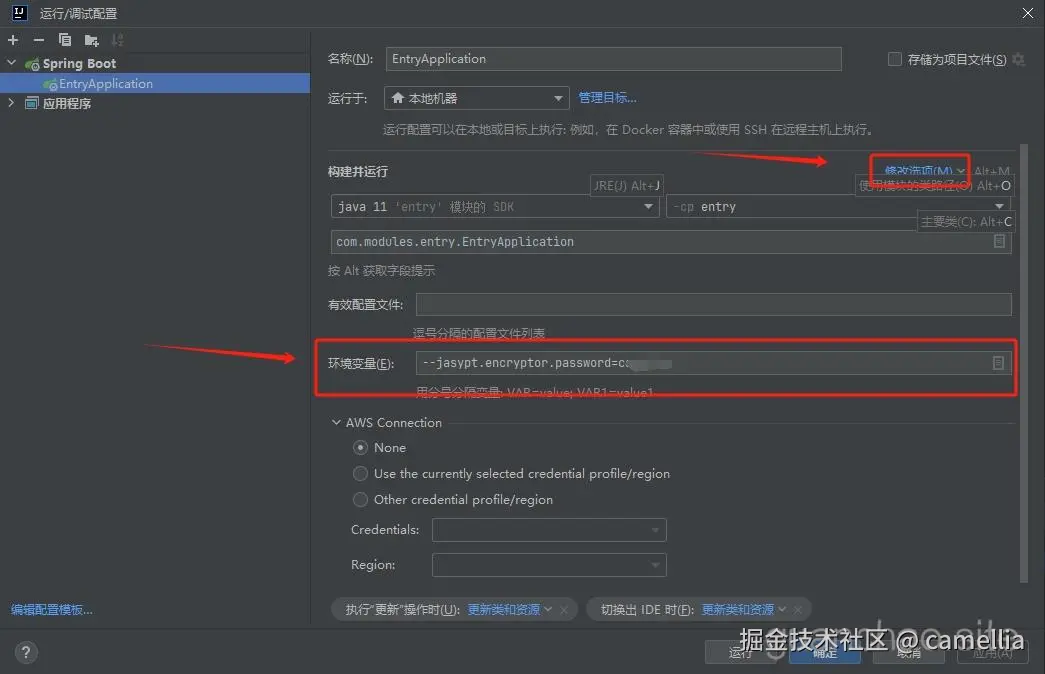Focus the main class input field

(670, 241)
